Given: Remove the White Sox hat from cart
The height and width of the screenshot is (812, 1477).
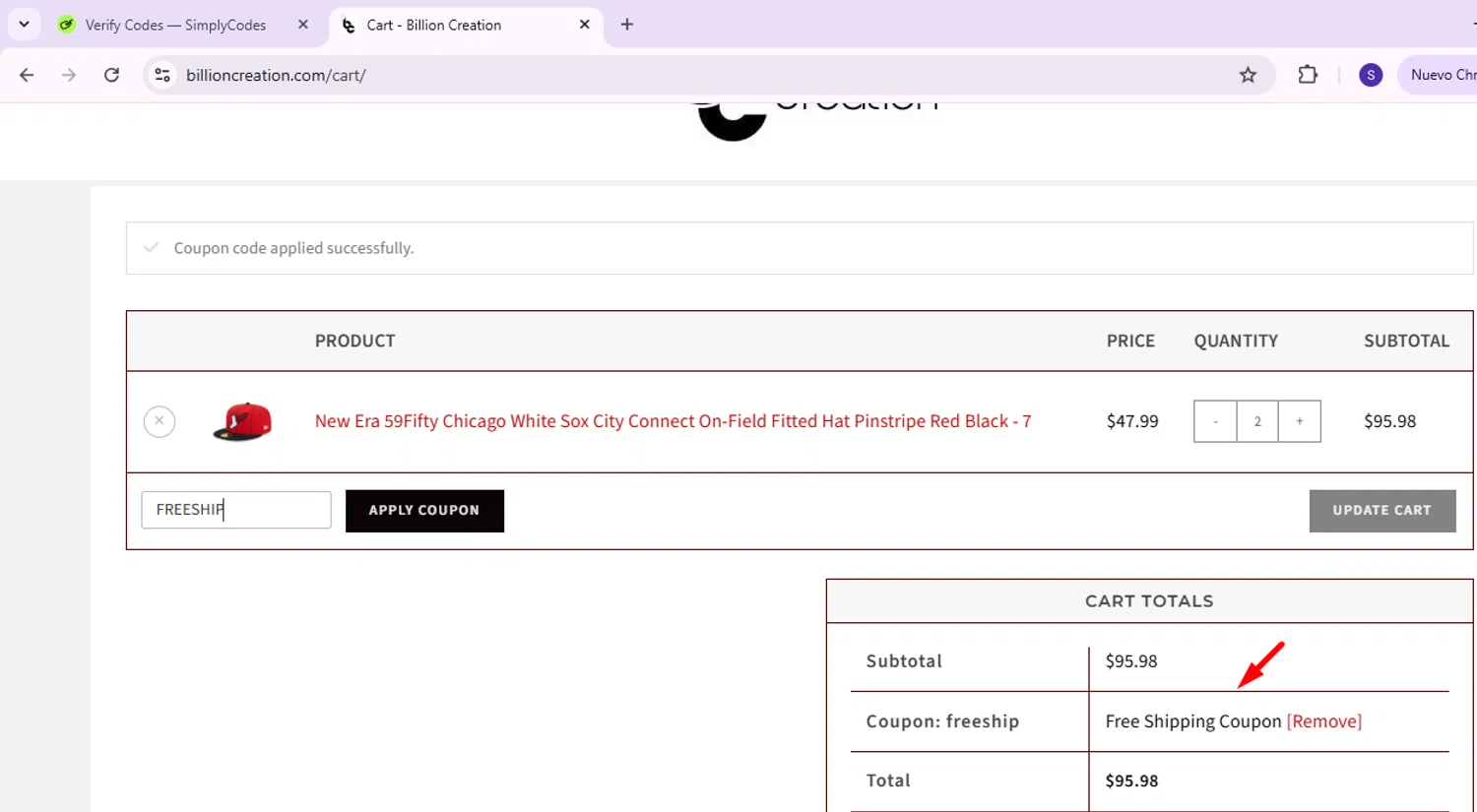Looking at the screenshot, I should pyautogui.click(x=160, y=421).
